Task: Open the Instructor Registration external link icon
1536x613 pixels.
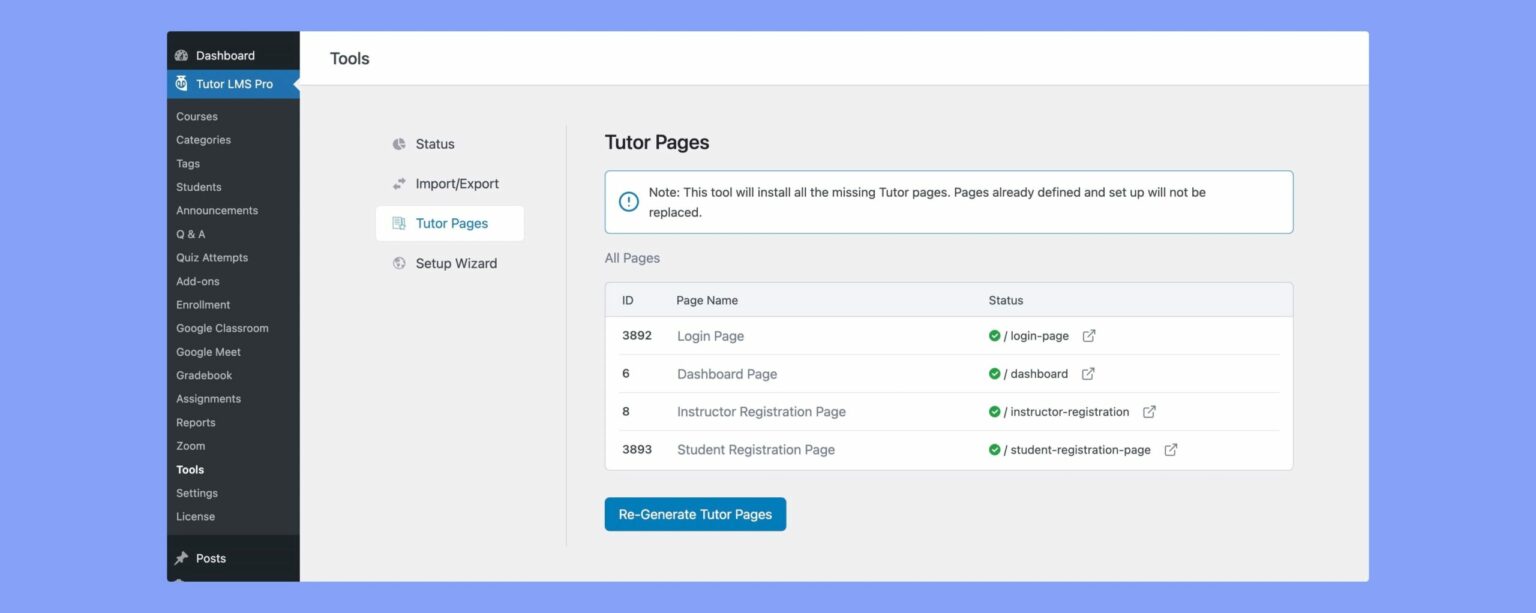Action: (x=1148, y=411)
